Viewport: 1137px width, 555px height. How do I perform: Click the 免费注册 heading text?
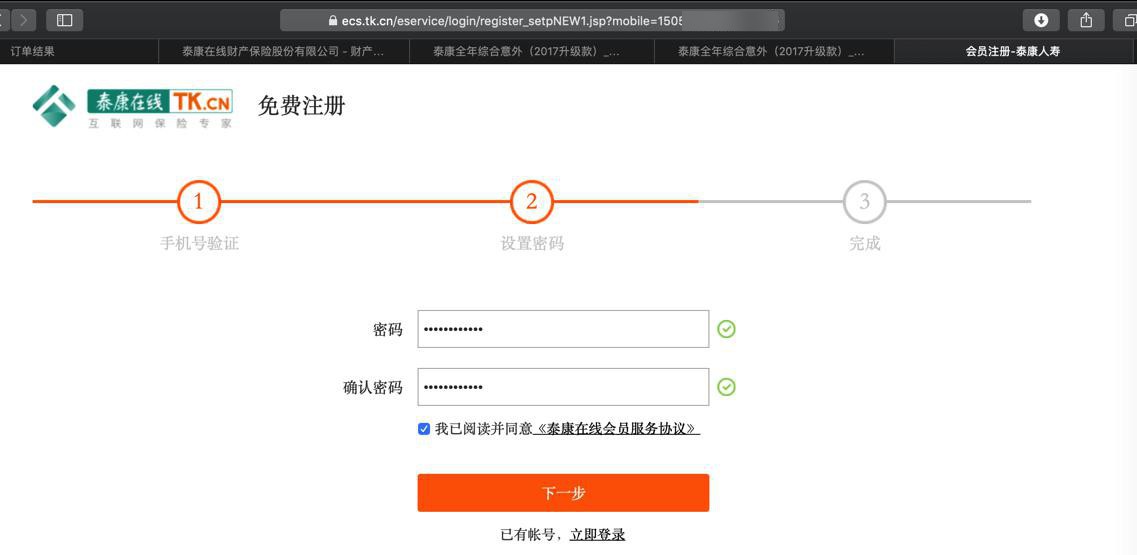point(302,106)
